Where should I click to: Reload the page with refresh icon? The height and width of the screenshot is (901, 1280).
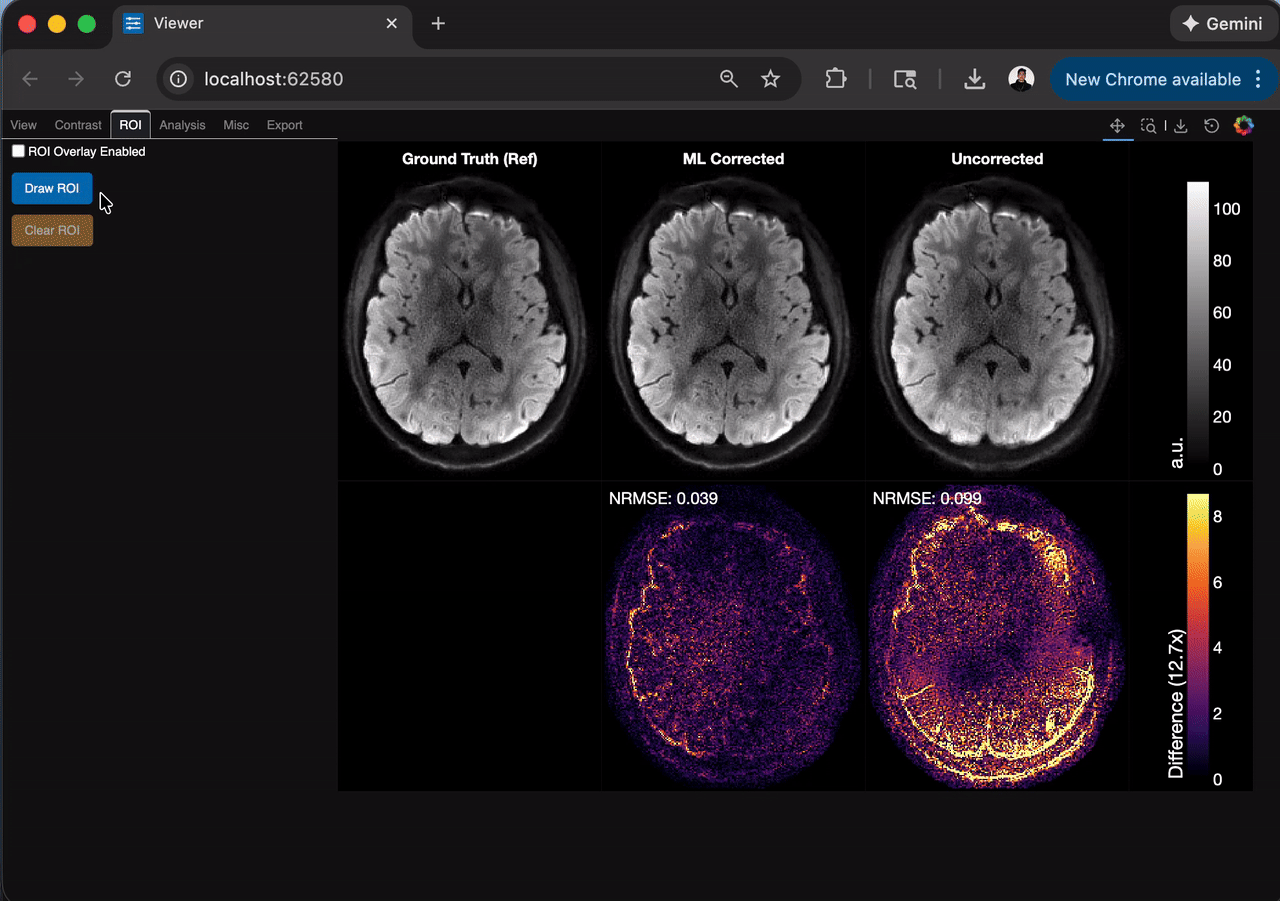(x=123, y=79)
